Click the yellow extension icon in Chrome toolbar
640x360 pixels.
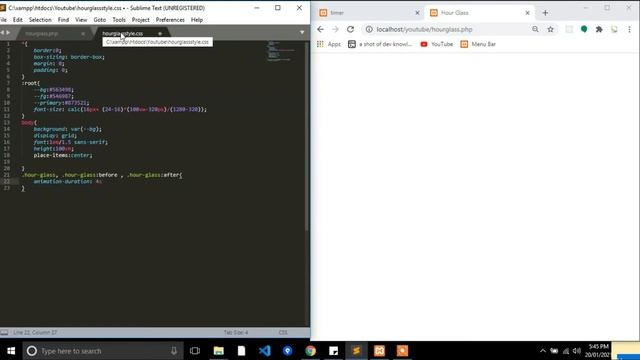coord(614,29)
